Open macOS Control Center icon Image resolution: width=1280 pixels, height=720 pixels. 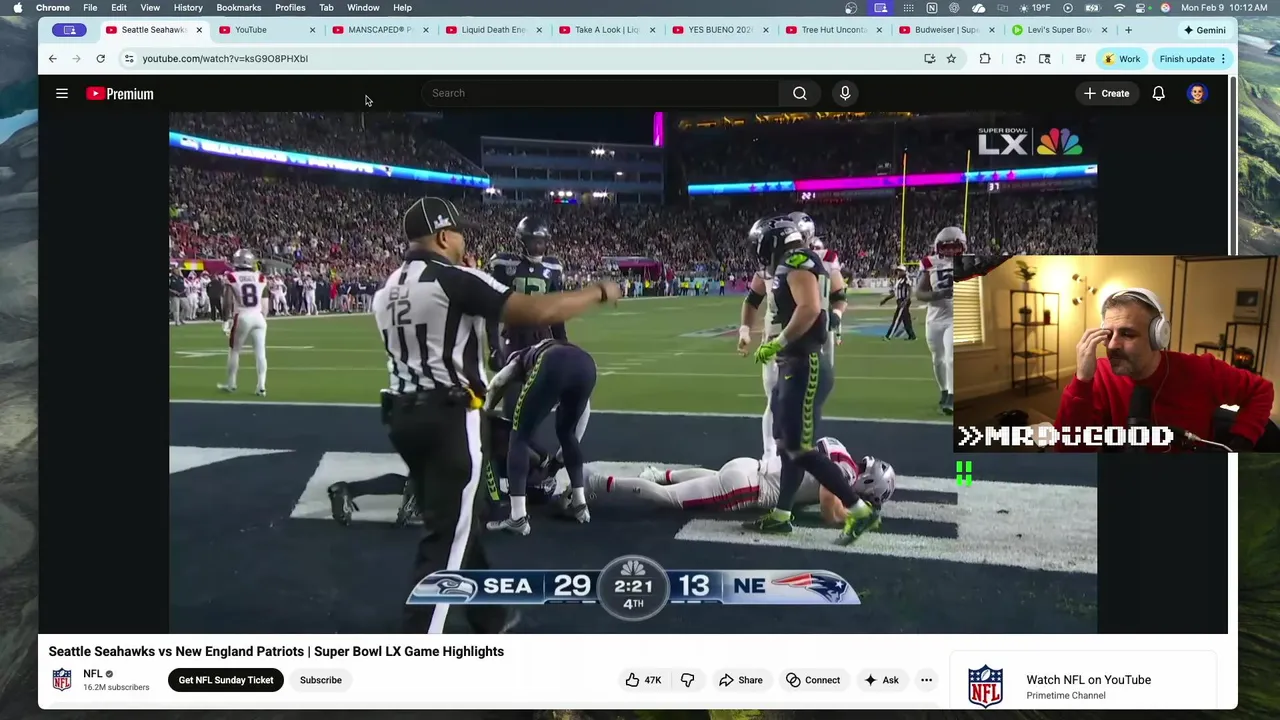(1140, 8)
